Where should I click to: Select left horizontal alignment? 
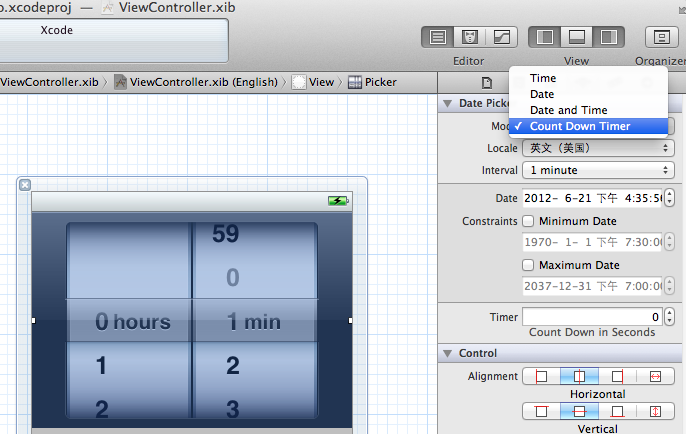coord(542,376)
